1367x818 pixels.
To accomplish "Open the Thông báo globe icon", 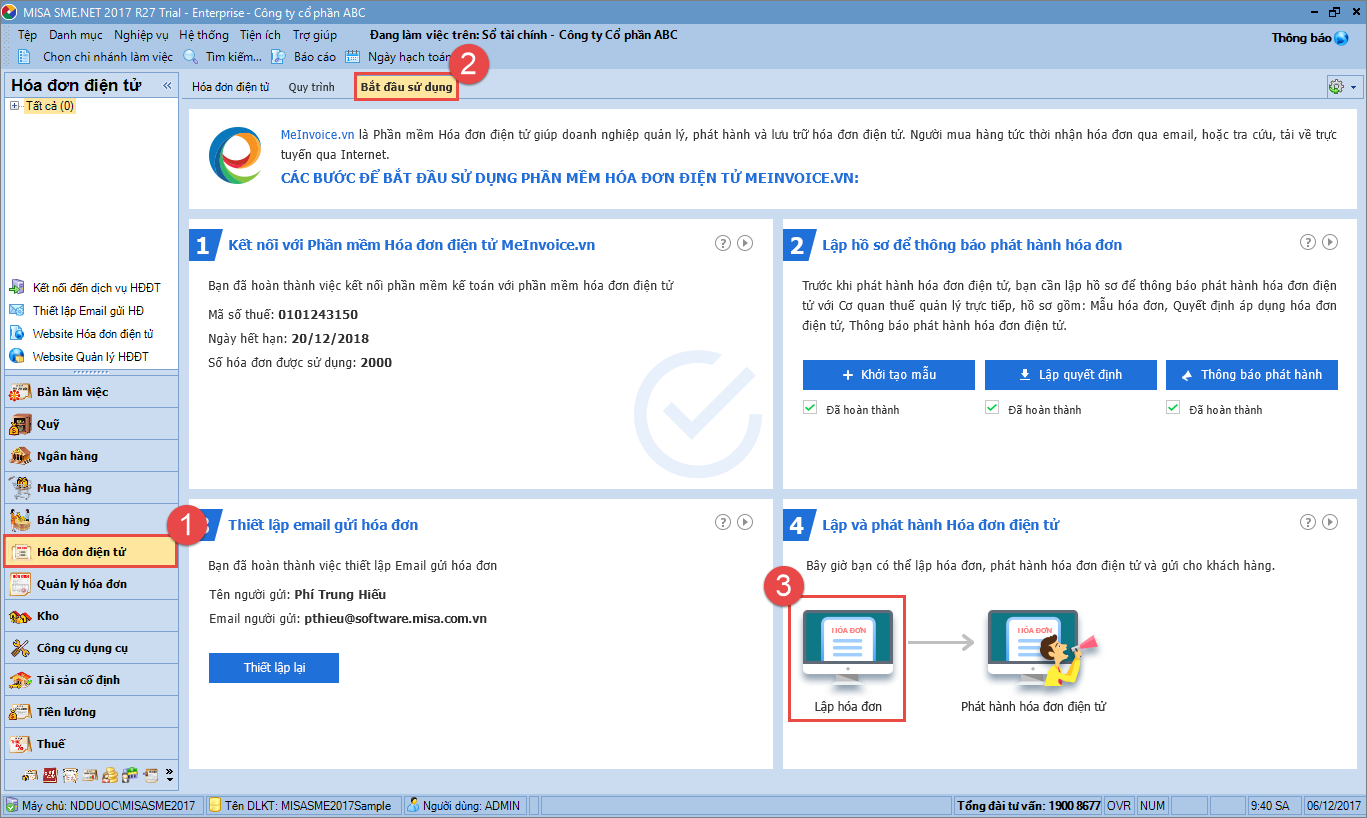I will 1342,38.
